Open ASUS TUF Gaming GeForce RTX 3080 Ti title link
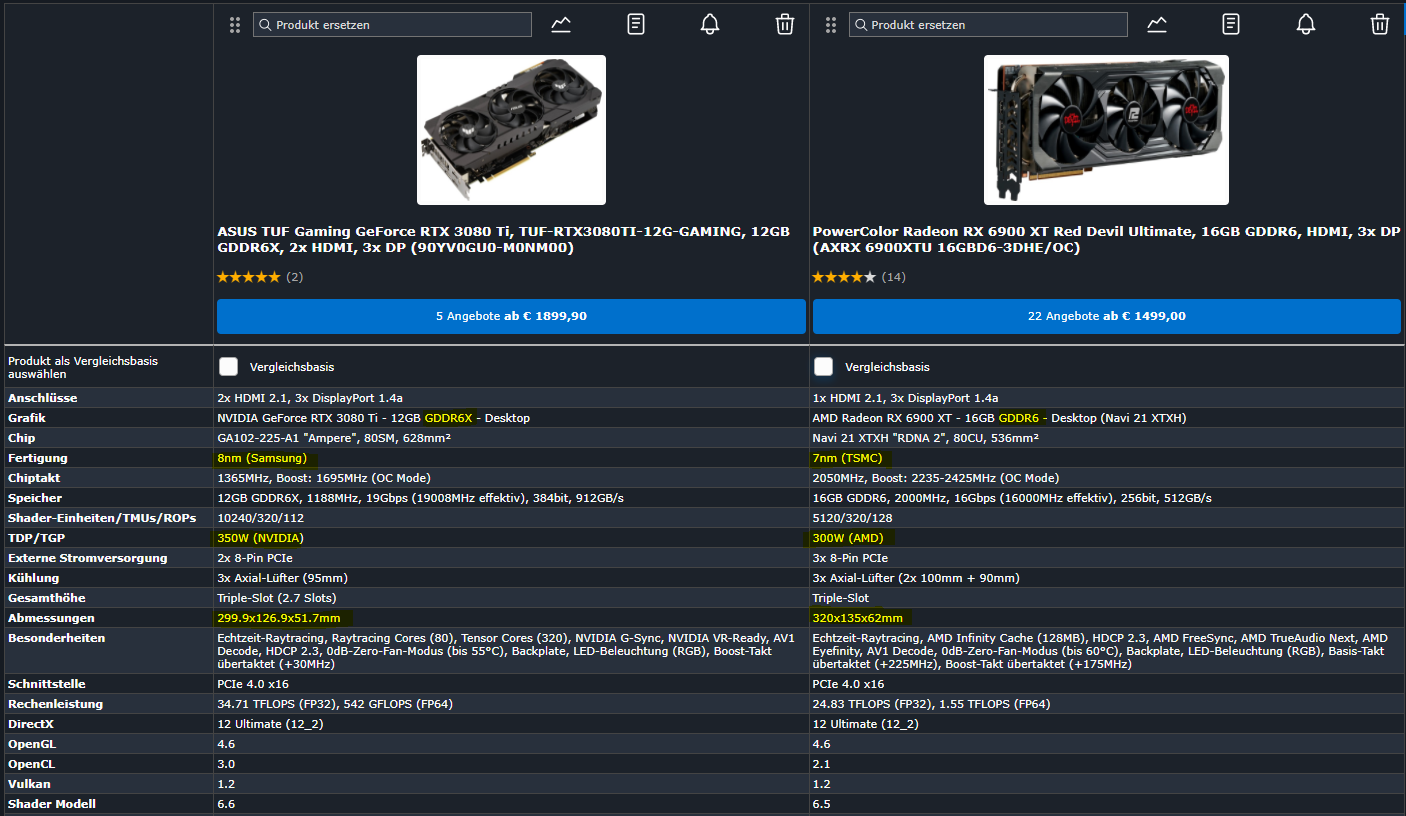Screen dimensions: 1406x816 506,239
